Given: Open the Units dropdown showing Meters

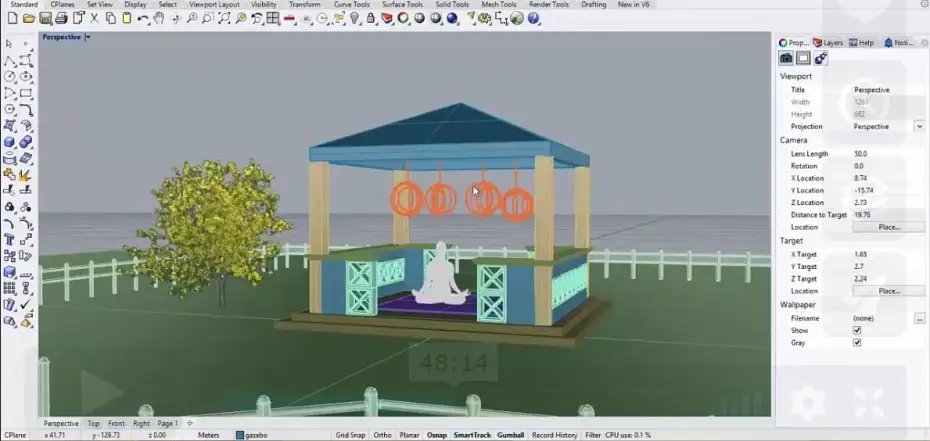Looking at the screenshot, I should click(208, 435).
